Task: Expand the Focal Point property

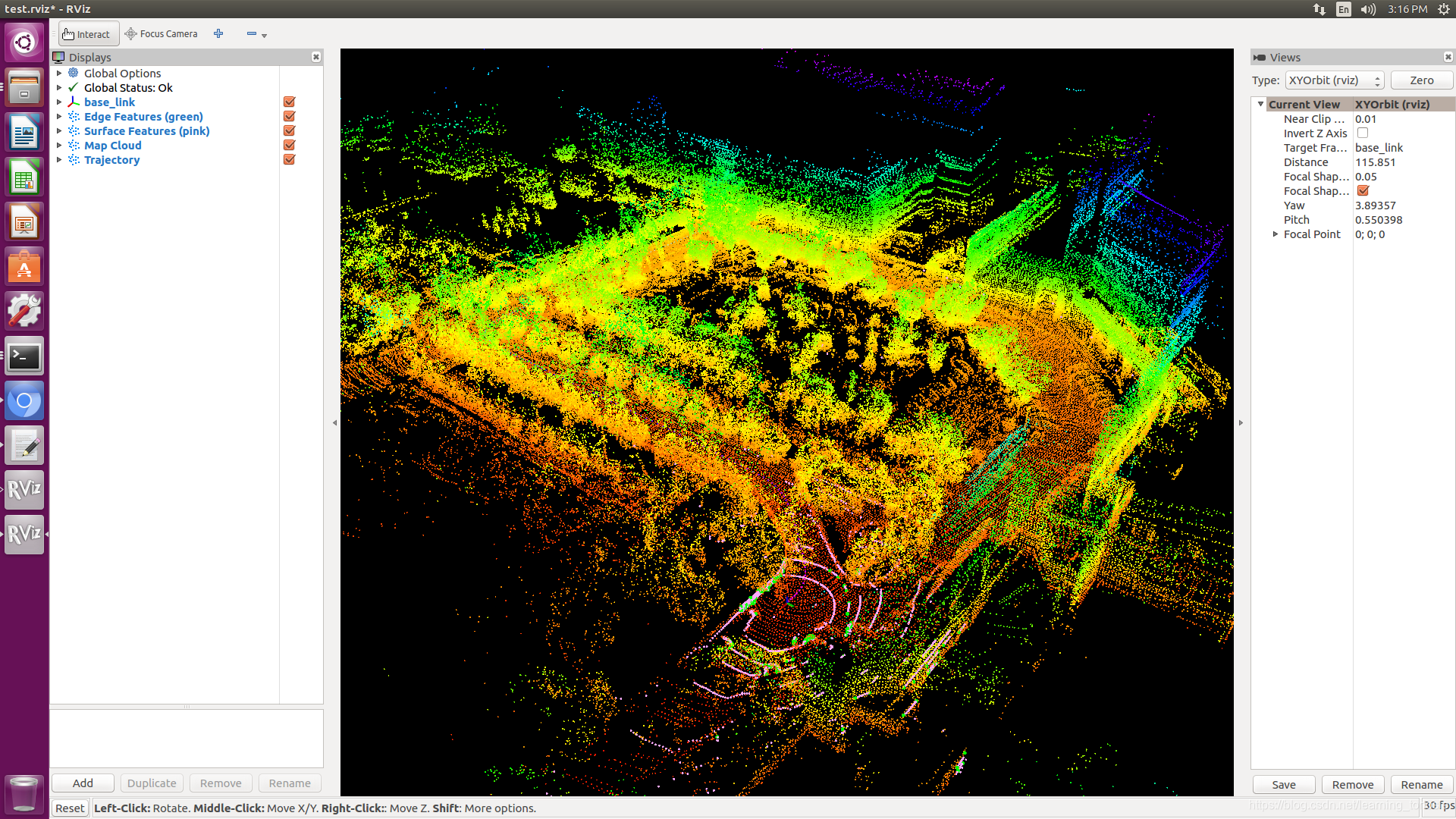Action: pos(1276,234)
